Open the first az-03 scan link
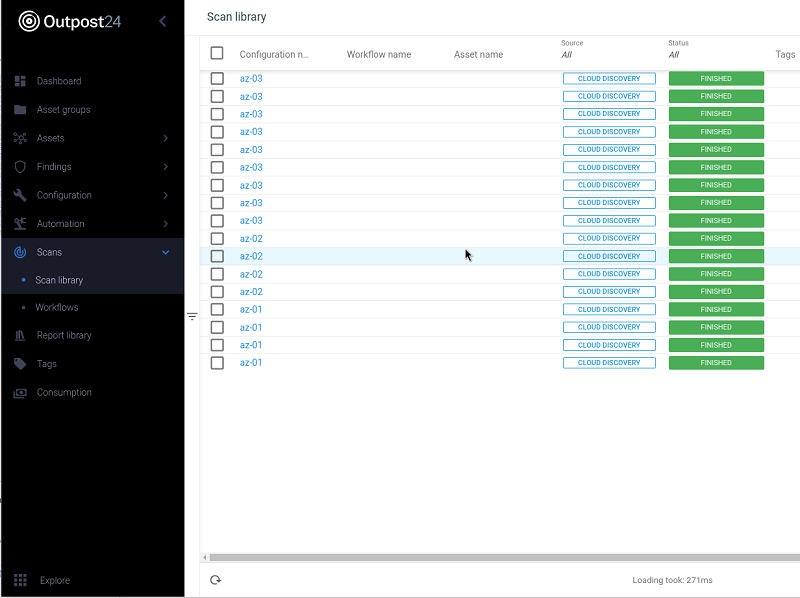 coord(251,79)
